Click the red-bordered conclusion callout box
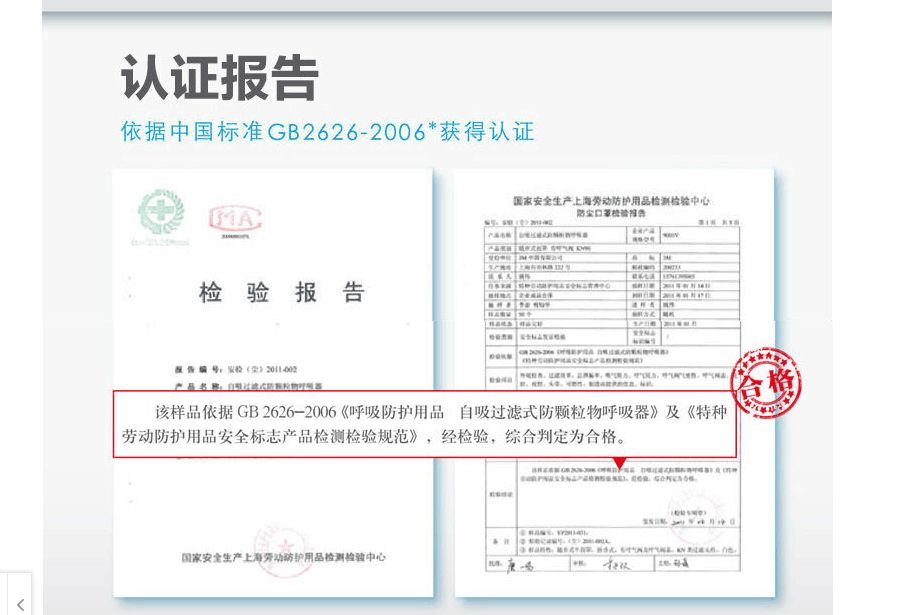This screenshot has width=906, height=615. coord(425,423)
